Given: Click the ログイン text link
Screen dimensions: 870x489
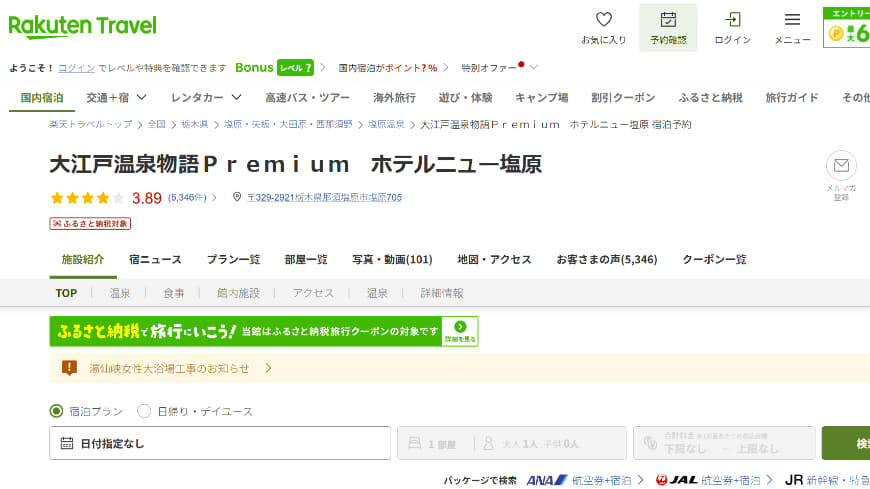Looking at the screenshot, I should pos(76,68).
